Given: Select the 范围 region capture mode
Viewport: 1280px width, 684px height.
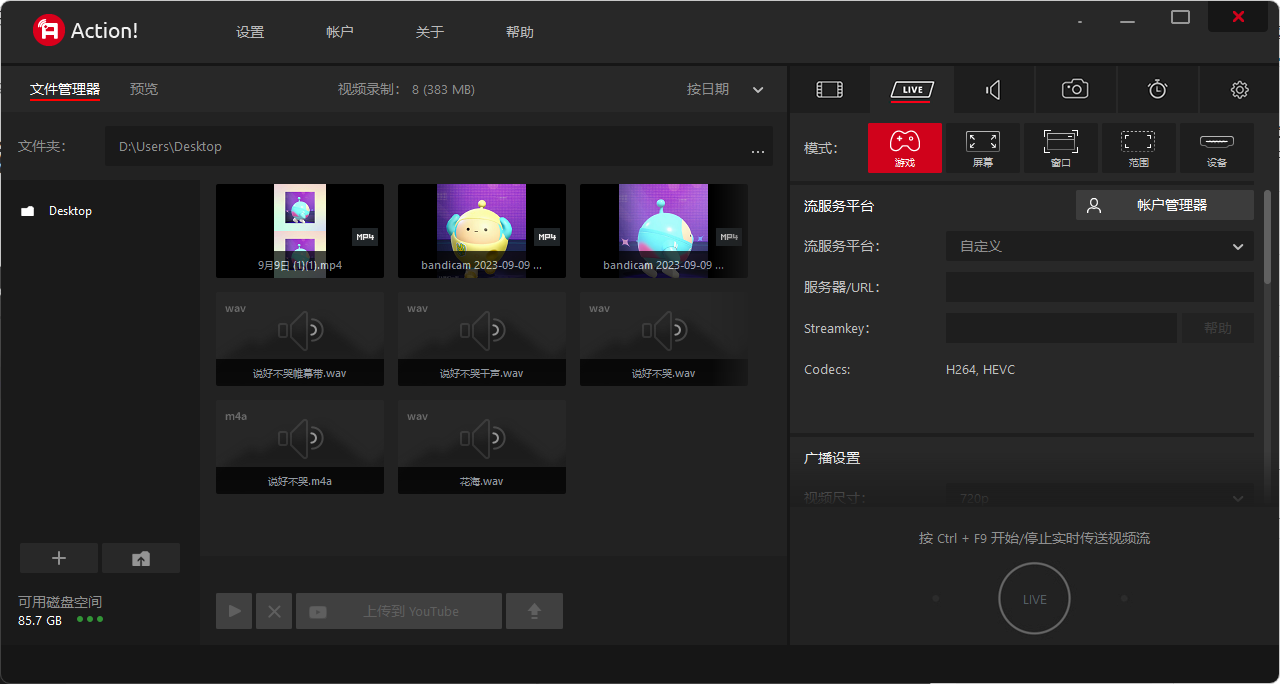Looking at the screenshot, I should (x=1138, y=147).
